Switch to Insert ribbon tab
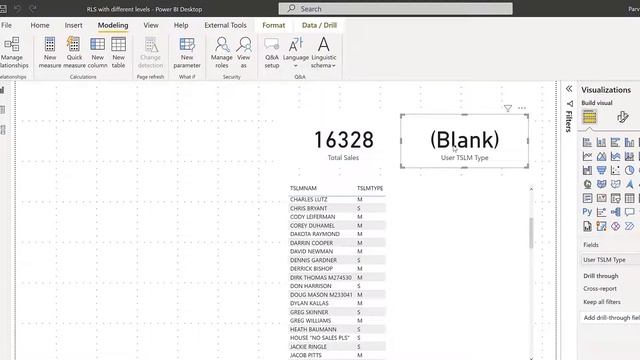 (73, 25)
